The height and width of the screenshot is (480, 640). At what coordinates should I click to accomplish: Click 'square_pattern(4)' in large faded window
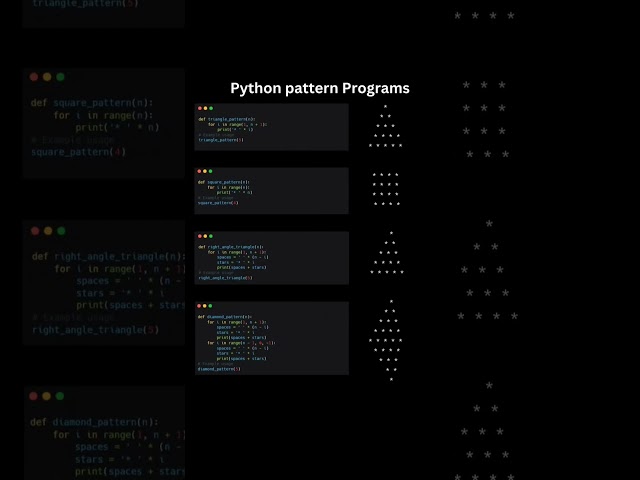click(x=78, y=152)
